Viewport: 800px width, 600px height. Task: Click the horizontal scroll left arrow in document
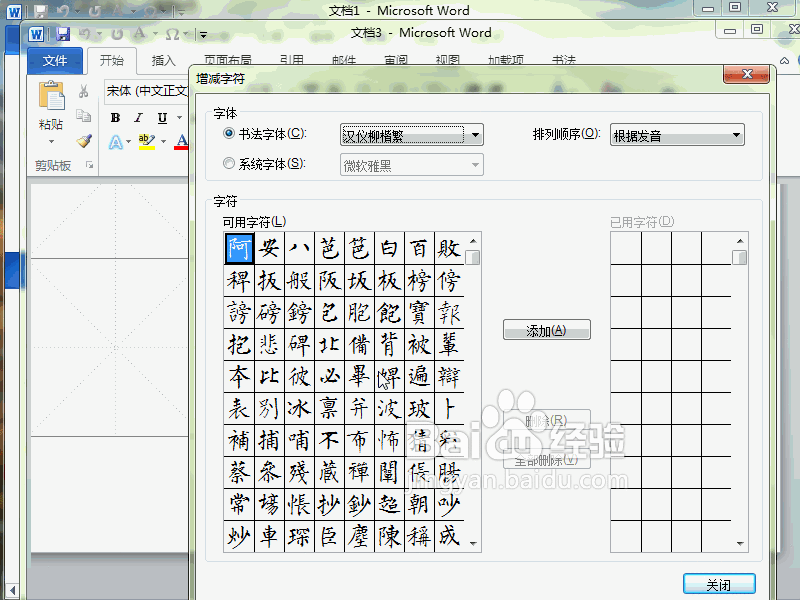[x=13, y=590]
